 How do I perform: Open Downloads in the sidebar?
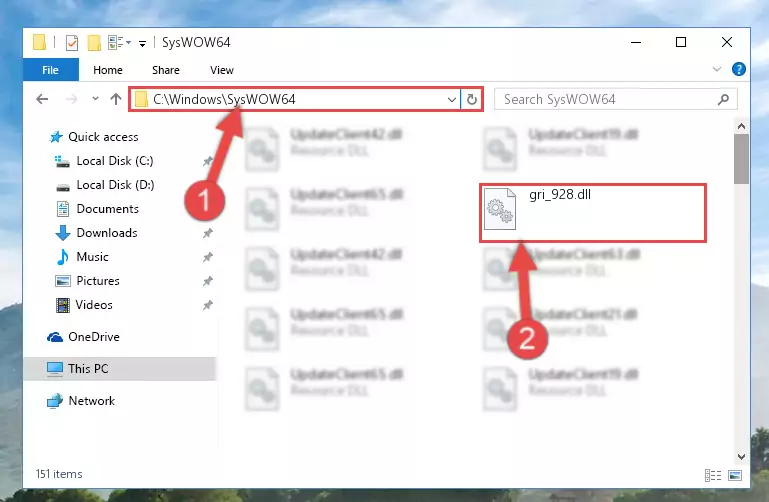(107, 233)
